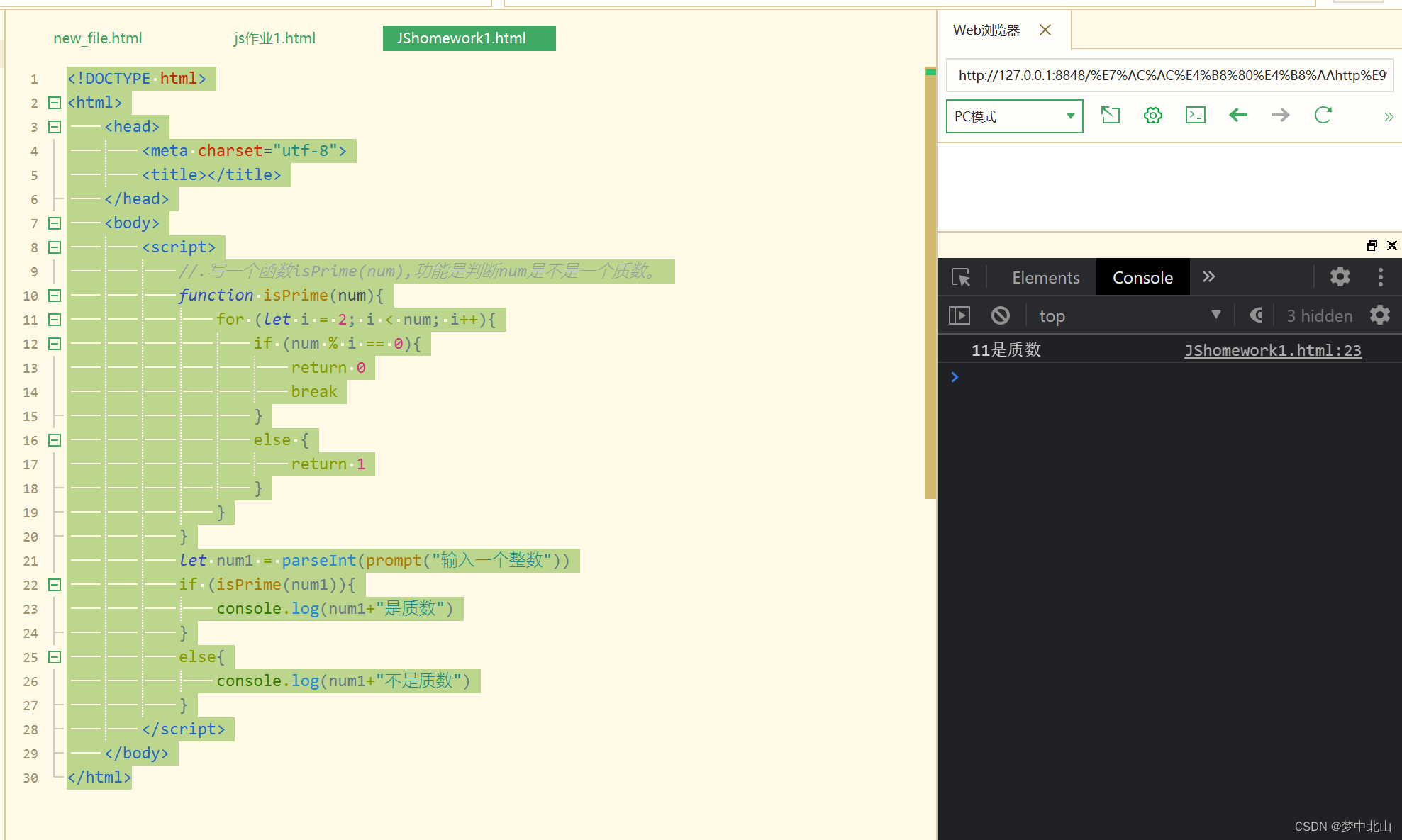The image size is (1402, 840).
Task: Click the inspect element picker icon
Action: (961, 277)
